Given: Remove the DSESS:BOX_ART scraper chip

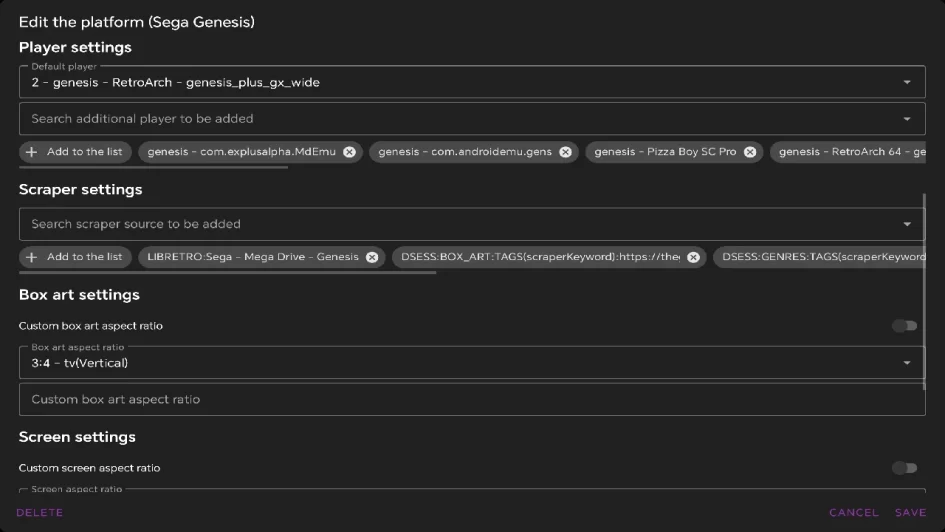Looking at the screenshot, I should coord(693,257).
